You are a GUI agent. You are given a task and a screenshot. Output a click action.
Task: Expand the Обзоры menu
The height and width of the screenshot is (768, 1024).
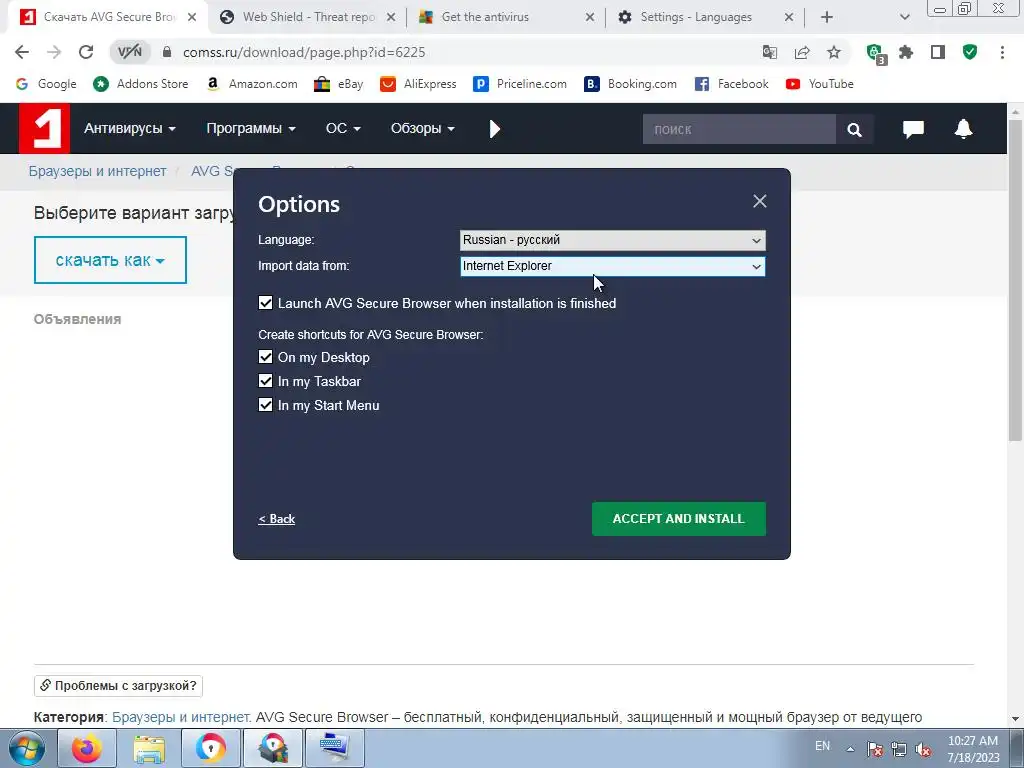point(423,129)
